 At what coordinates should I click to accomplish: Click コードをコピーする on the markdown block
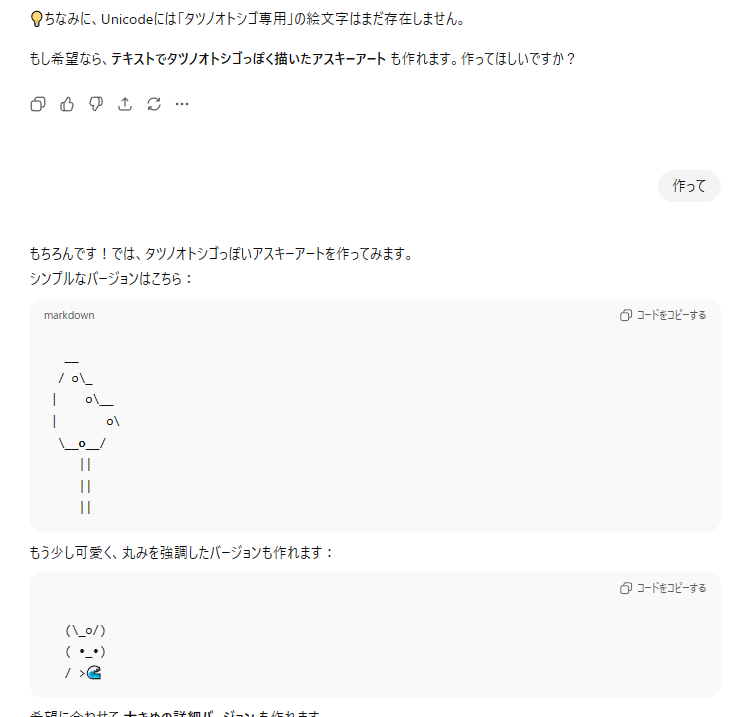(663, 315)
